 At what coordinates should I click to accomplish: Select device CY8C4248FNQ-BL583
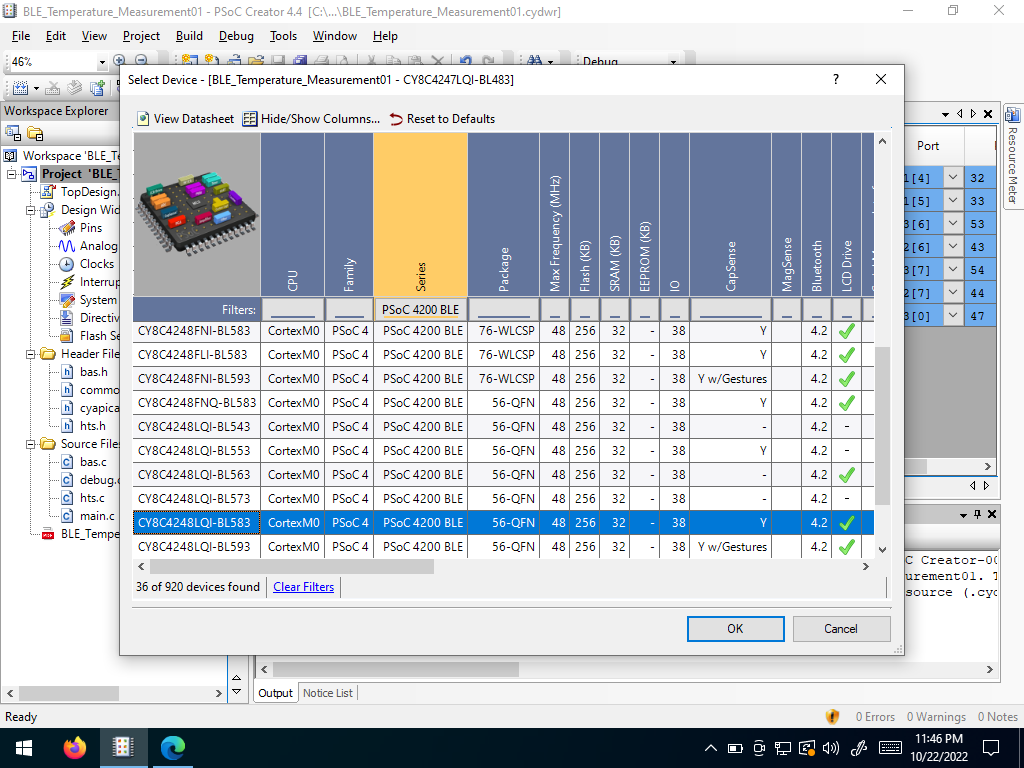click(x=197, y=402)
